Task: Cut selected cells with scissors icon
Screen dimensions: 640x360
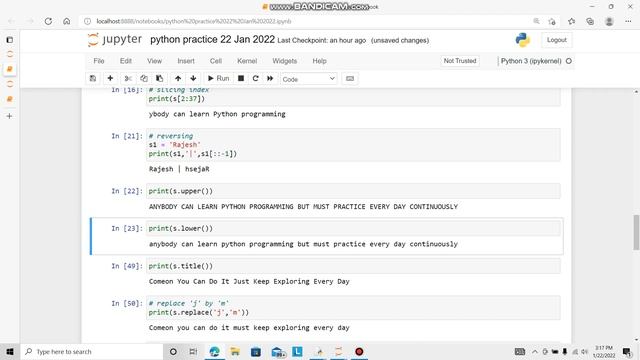Action: pos(128,78)
